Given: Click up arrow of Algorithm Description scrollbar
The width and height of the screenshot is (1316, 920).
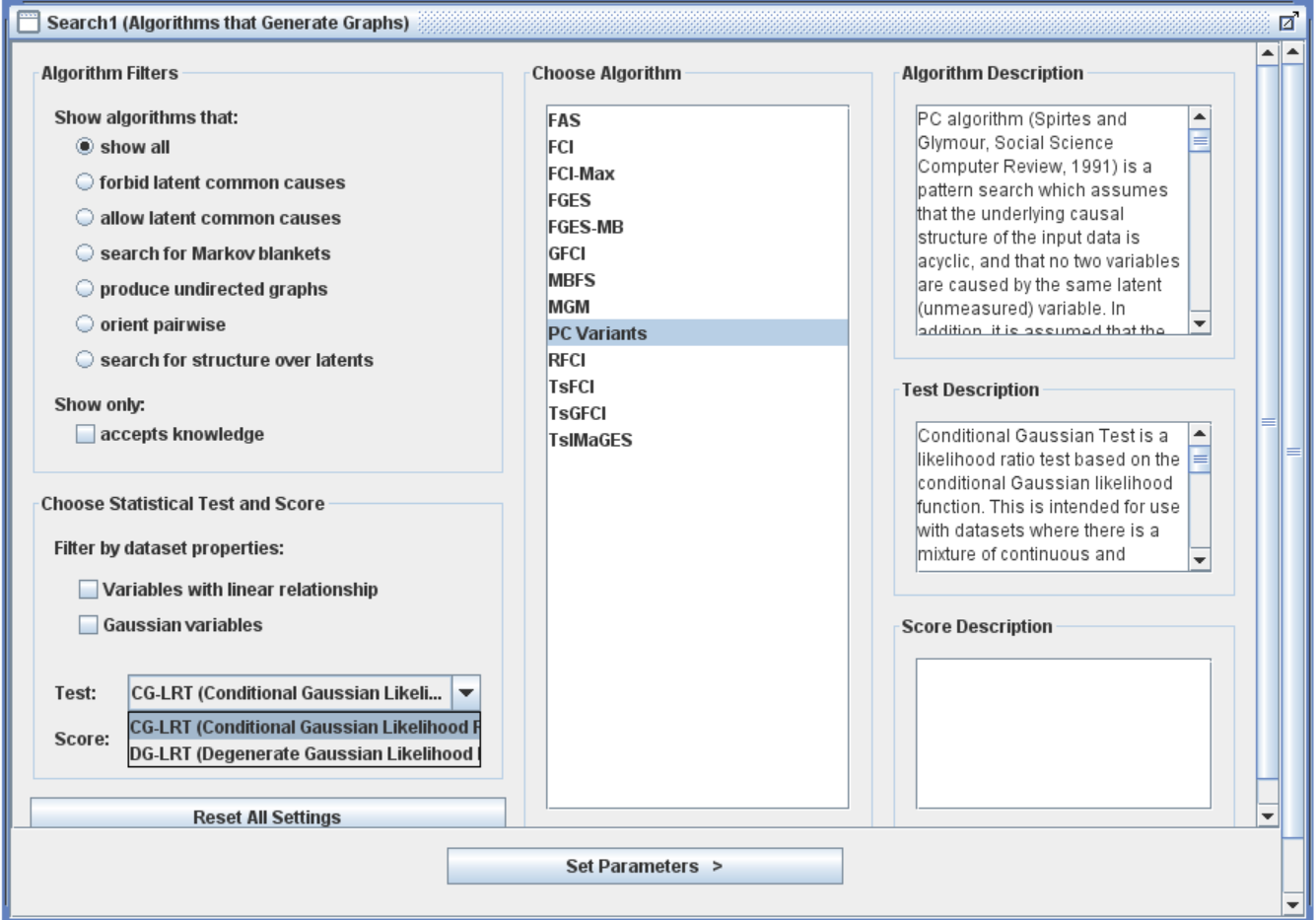Looking at the screenshot, I should (1200, 117).
